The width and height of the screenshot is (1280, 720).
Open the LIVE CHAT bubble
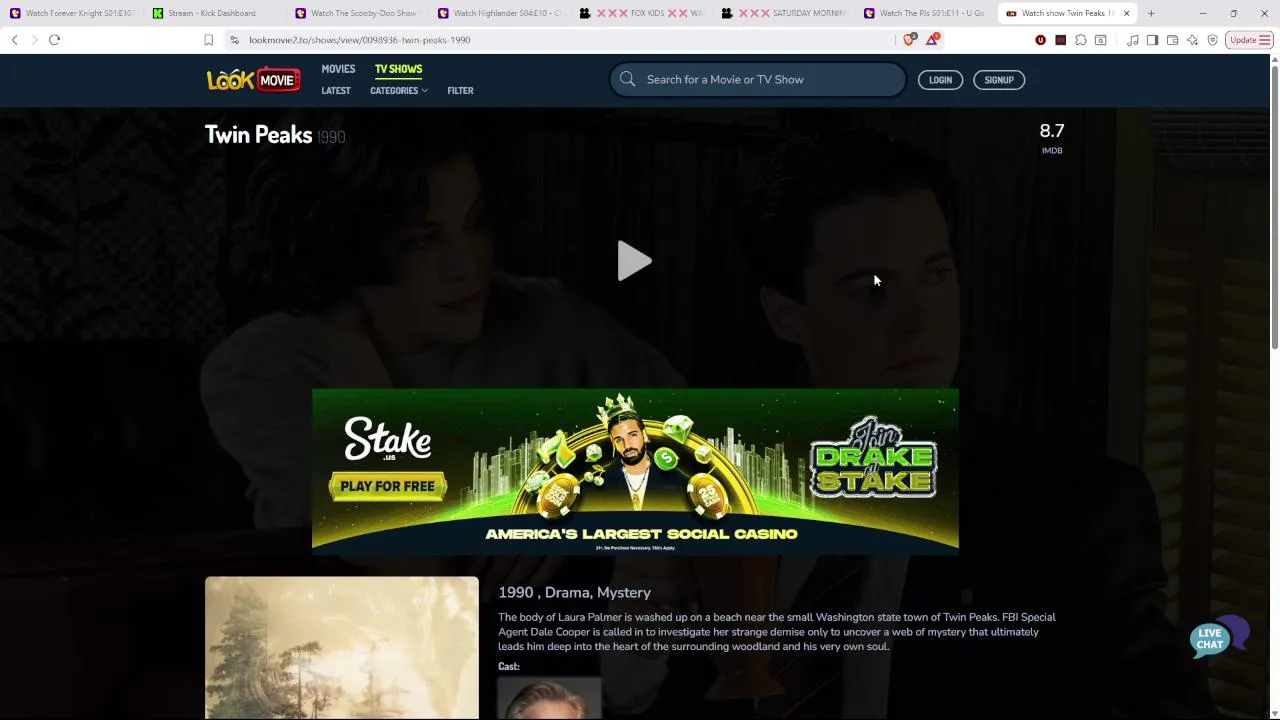click(1219, 637)
